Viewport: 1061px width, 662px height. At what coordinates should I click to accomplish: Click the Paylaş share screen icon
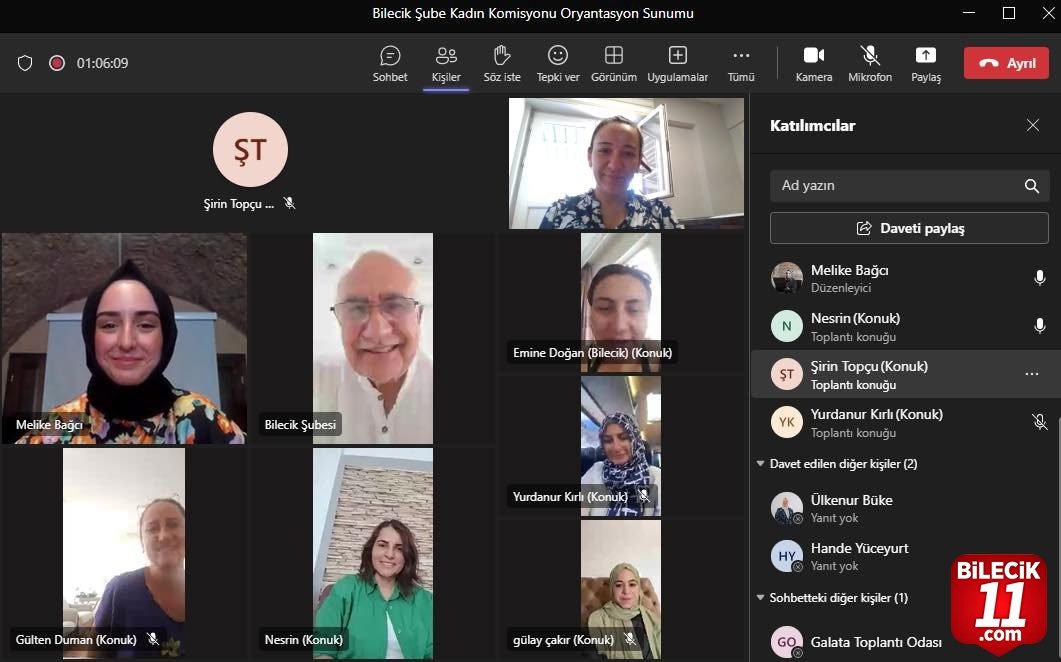click(926, 56)
